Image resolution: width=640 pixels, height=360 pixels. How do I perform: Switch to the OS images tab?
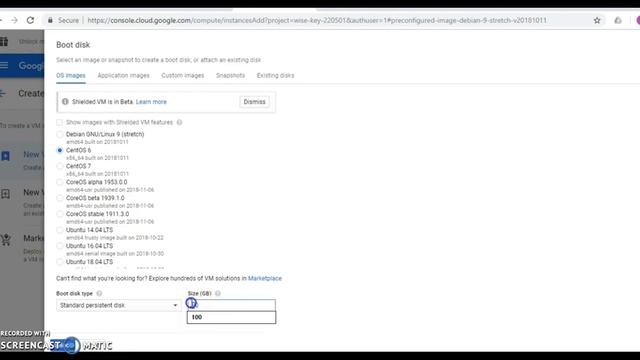71,76
